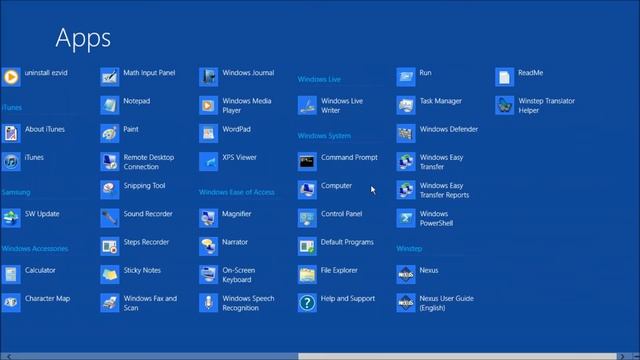Open the uninstall ezvid app icon

[x=11, y=77]
